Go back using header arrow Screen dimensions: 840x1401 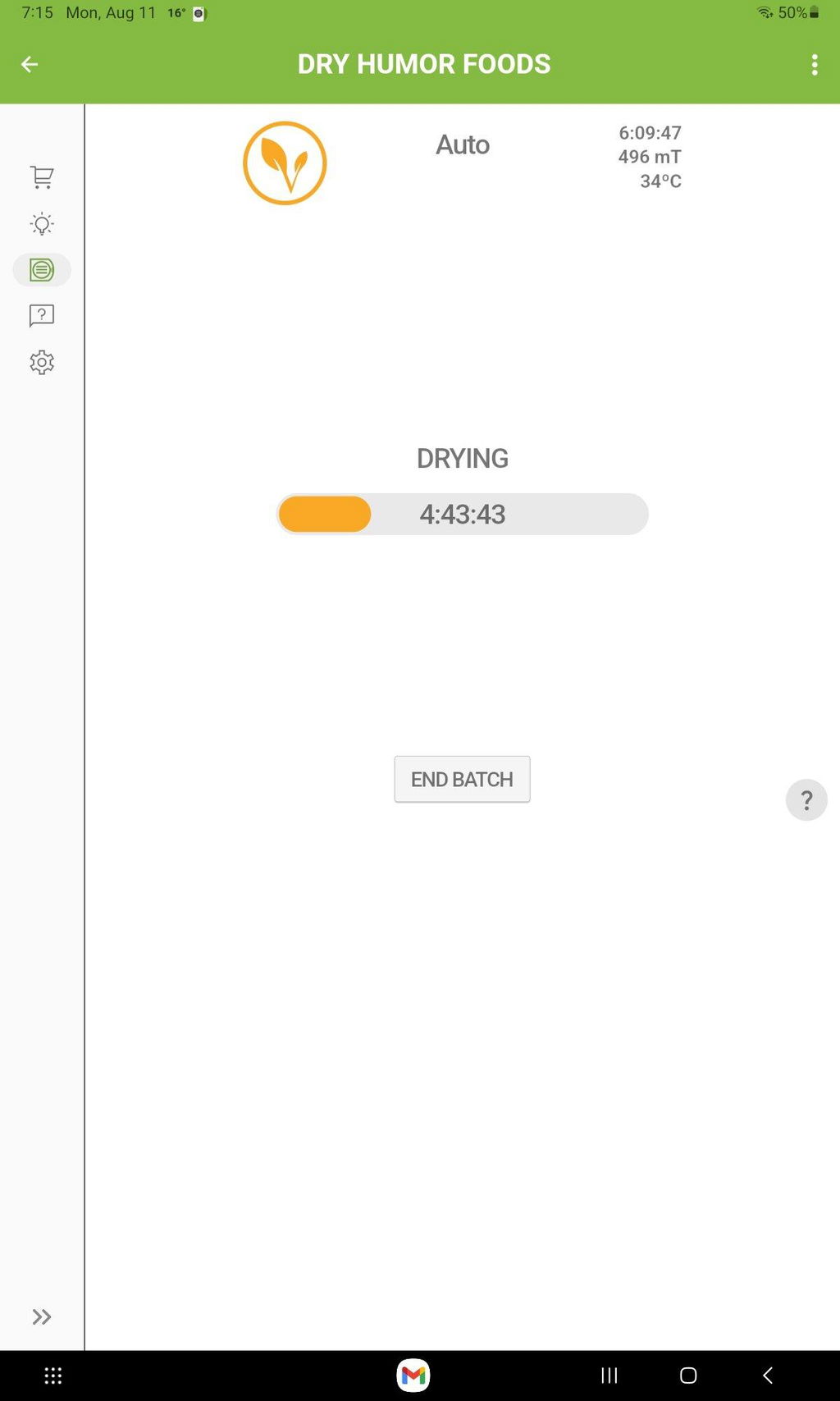pos(30,64)
